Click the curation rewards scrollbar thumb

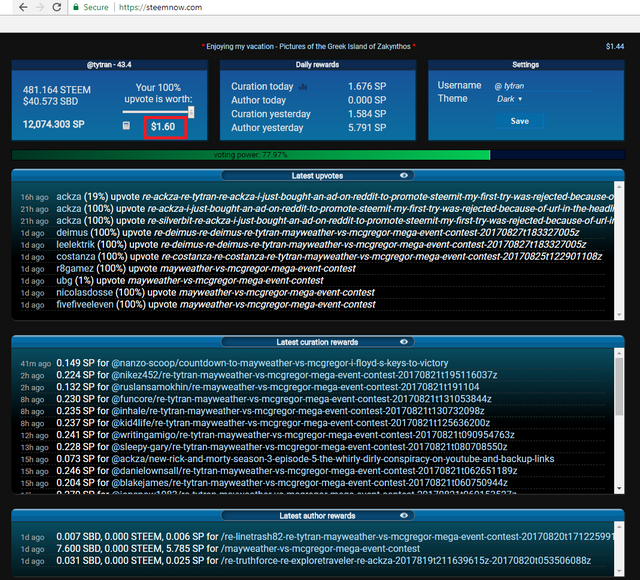click(619, 386)
